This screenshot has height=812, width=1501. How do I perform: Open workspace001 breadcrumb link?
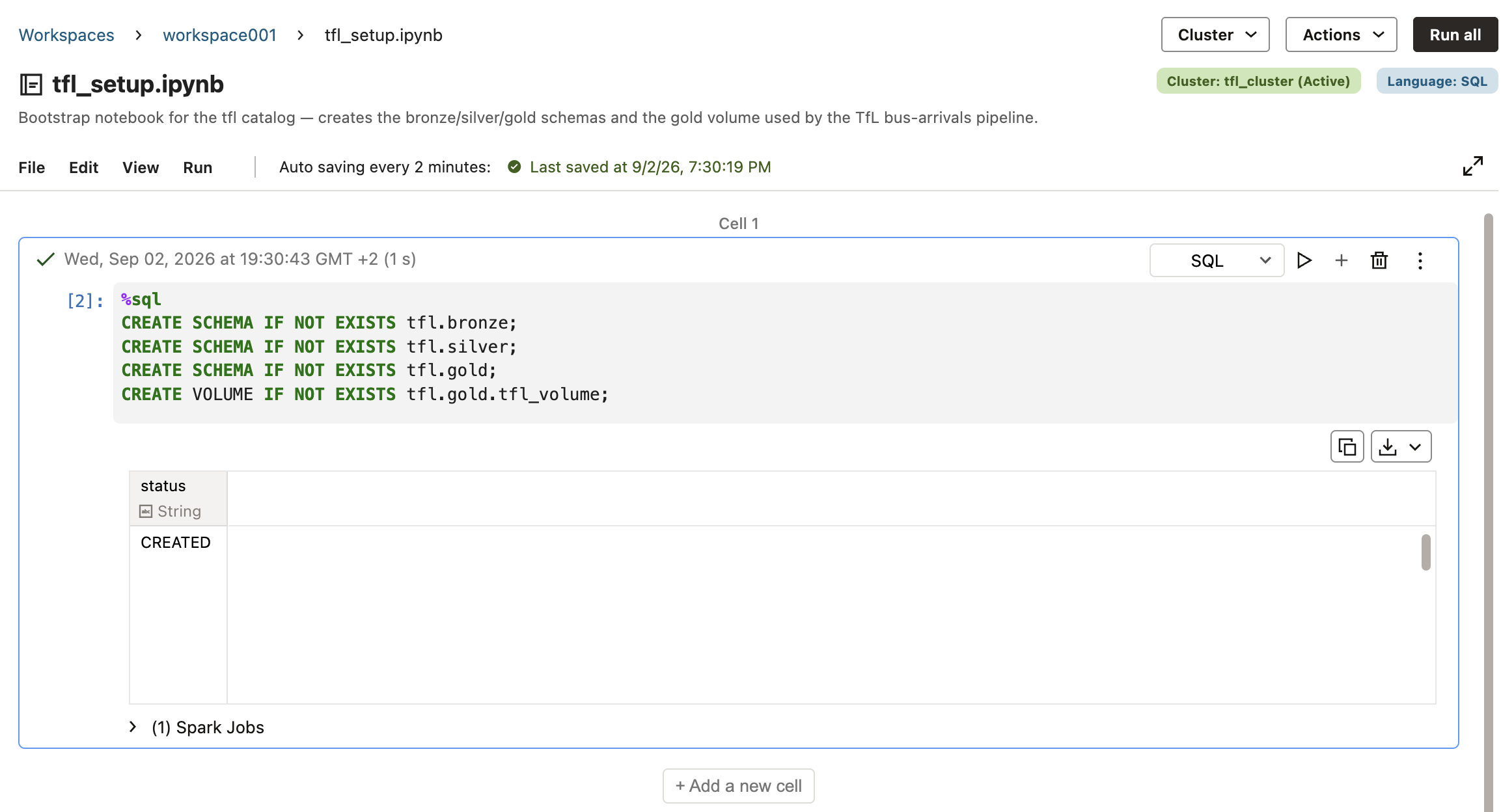point(219,35)
